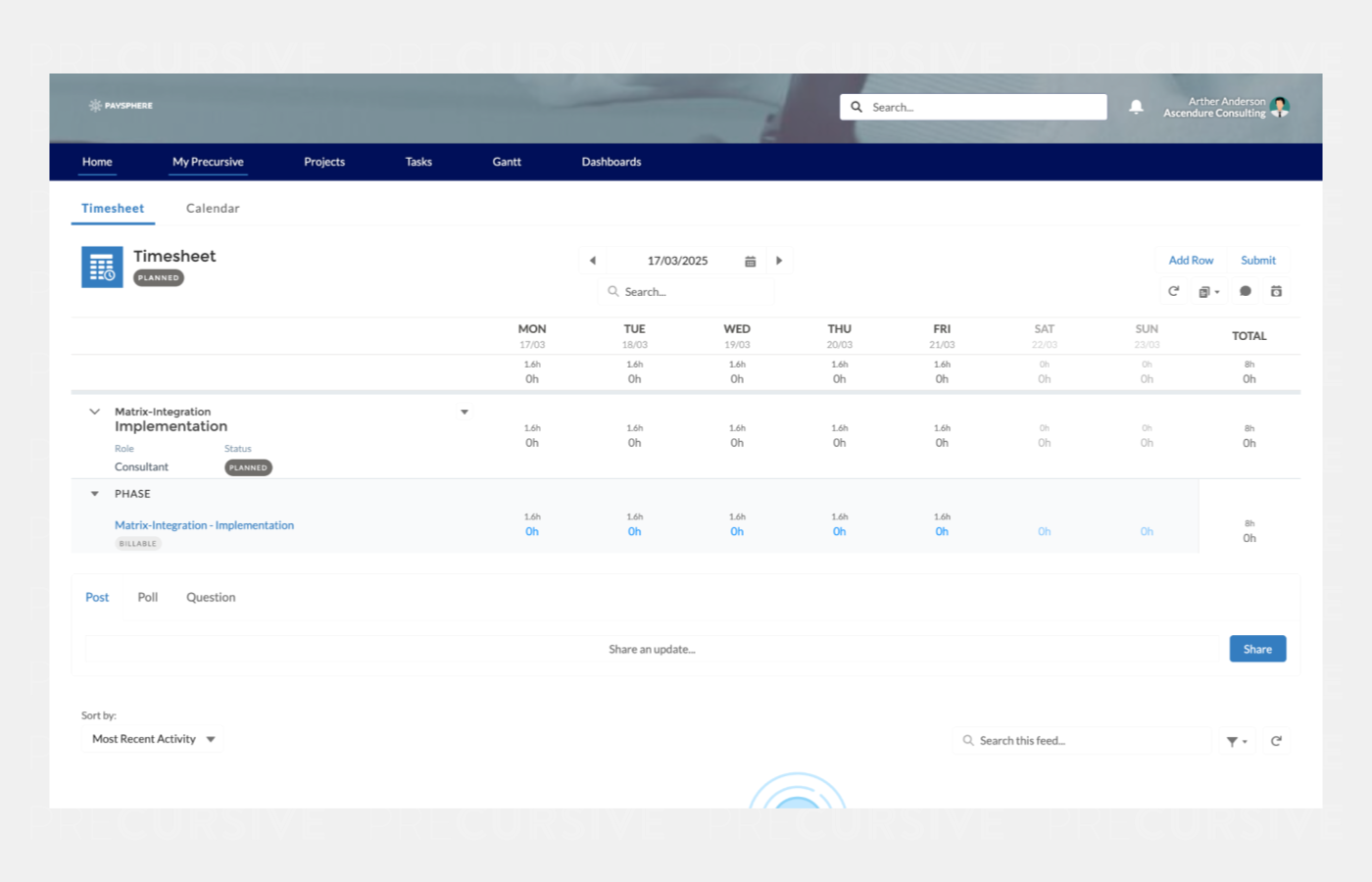Click the blue Timesheet table icon

(x=102, y=267)
